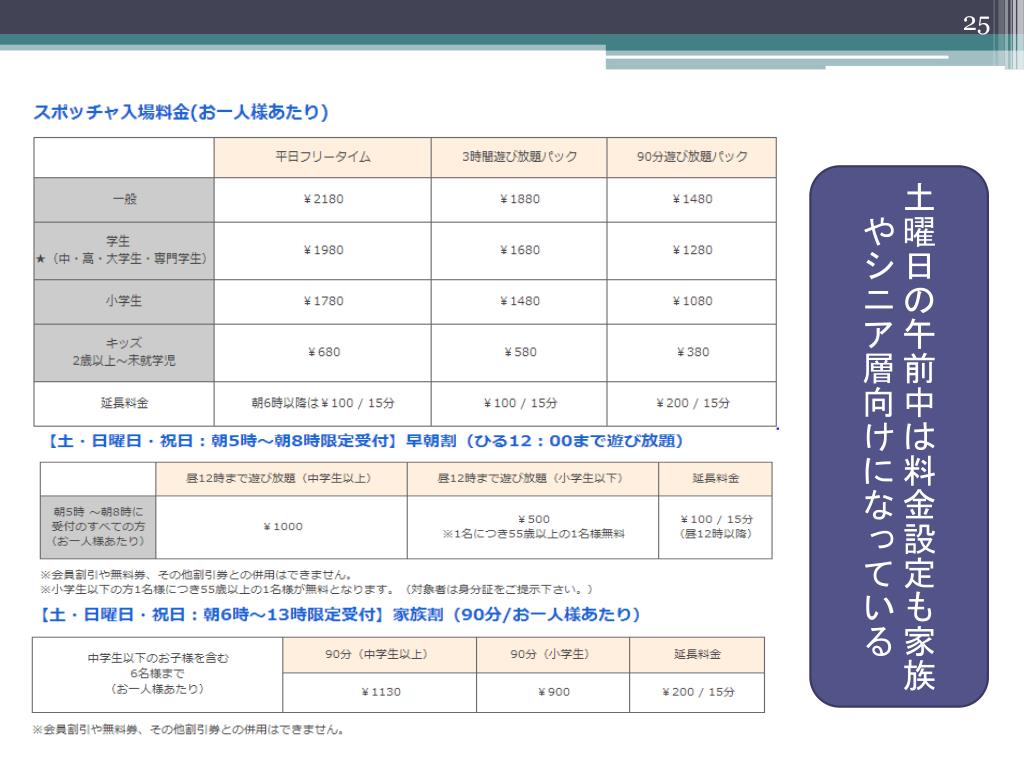Select ¥200 / 15分 in the 家族割 table

[x=697, y=692]
